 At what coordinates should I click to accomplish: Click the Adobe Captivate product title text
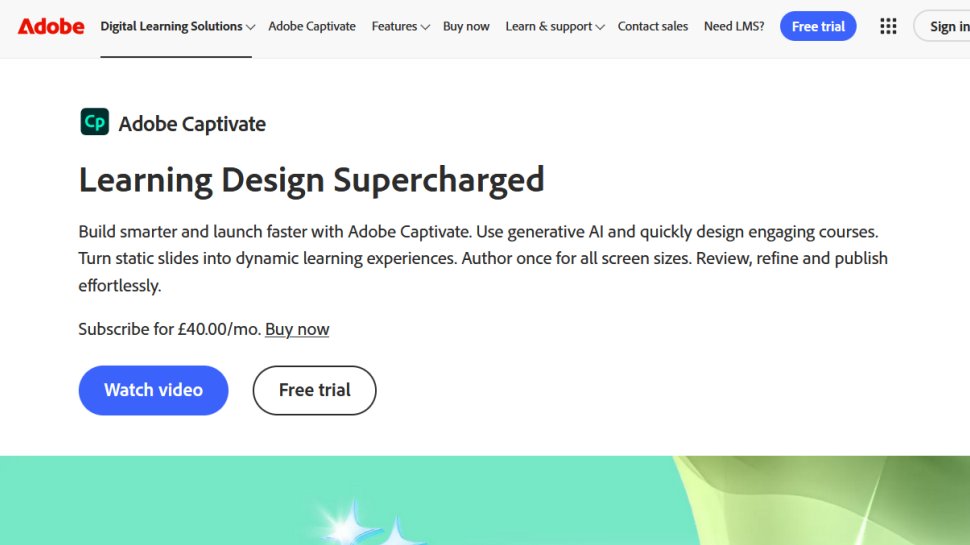192,124
